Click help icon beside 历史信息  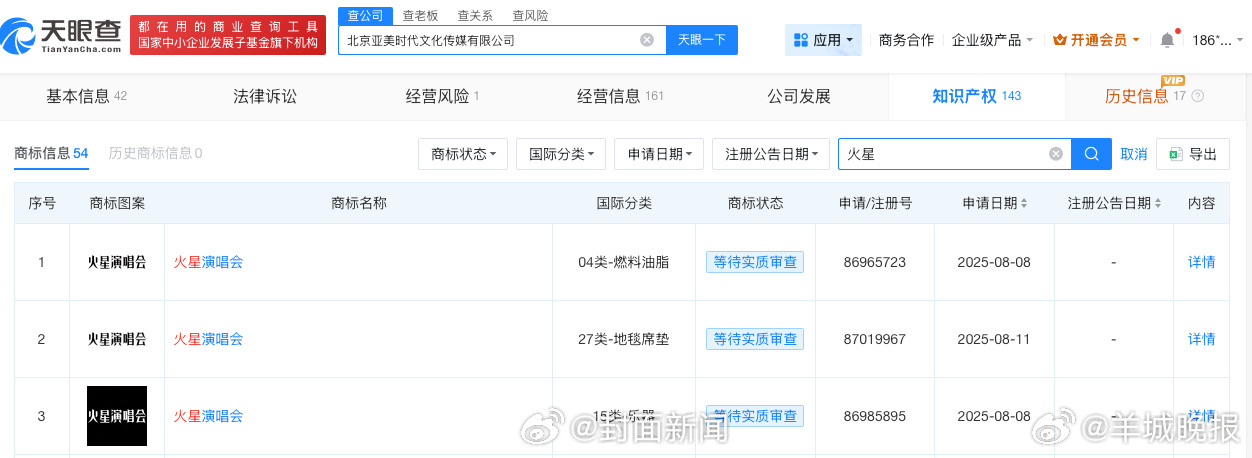tap(1198, 97)
